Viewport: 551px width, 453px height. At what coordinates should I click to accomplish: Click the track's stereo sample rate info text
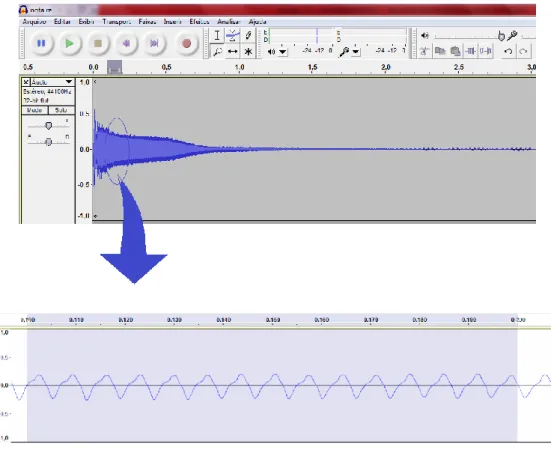(x=47, y=92)
